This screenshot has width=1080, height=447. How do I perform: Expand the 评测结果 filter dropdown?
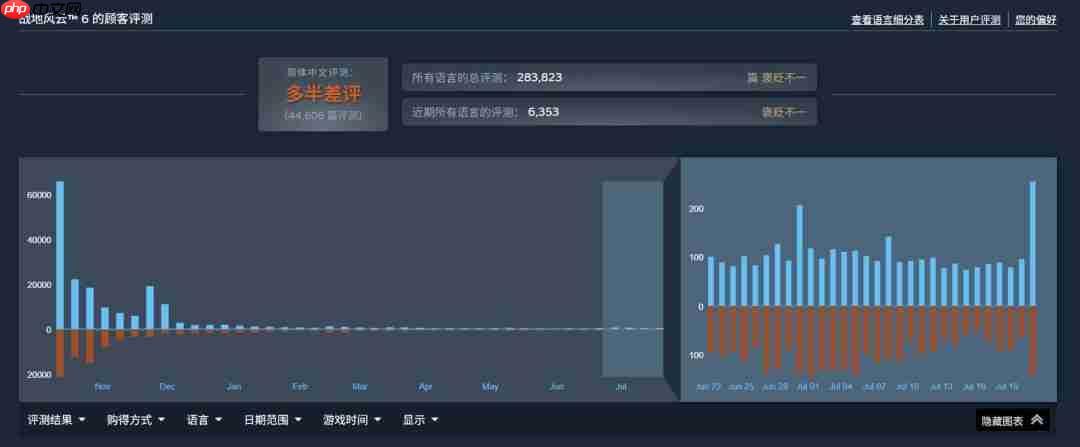coord(56,420)
